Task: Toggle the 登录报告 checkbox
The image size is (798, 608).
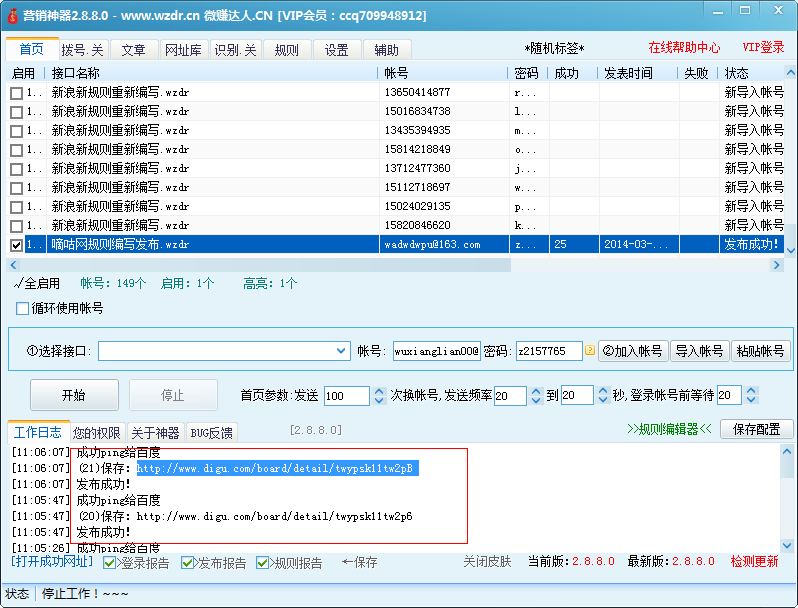Action: click(110, 563)
